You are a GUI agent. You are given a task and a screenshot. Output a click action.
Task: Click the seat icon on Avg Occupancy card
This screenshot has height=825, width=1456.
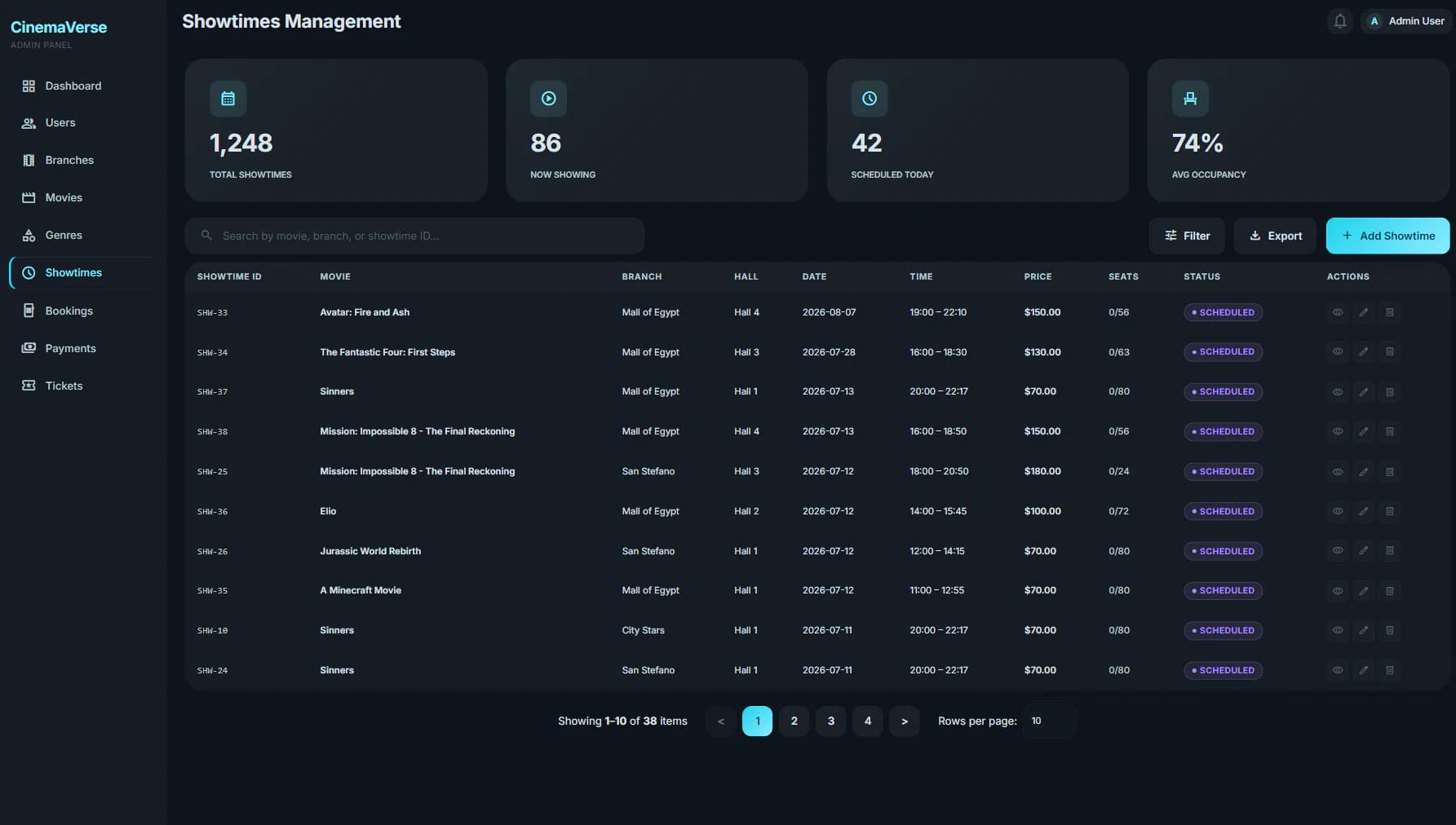tap(1190, 99)
